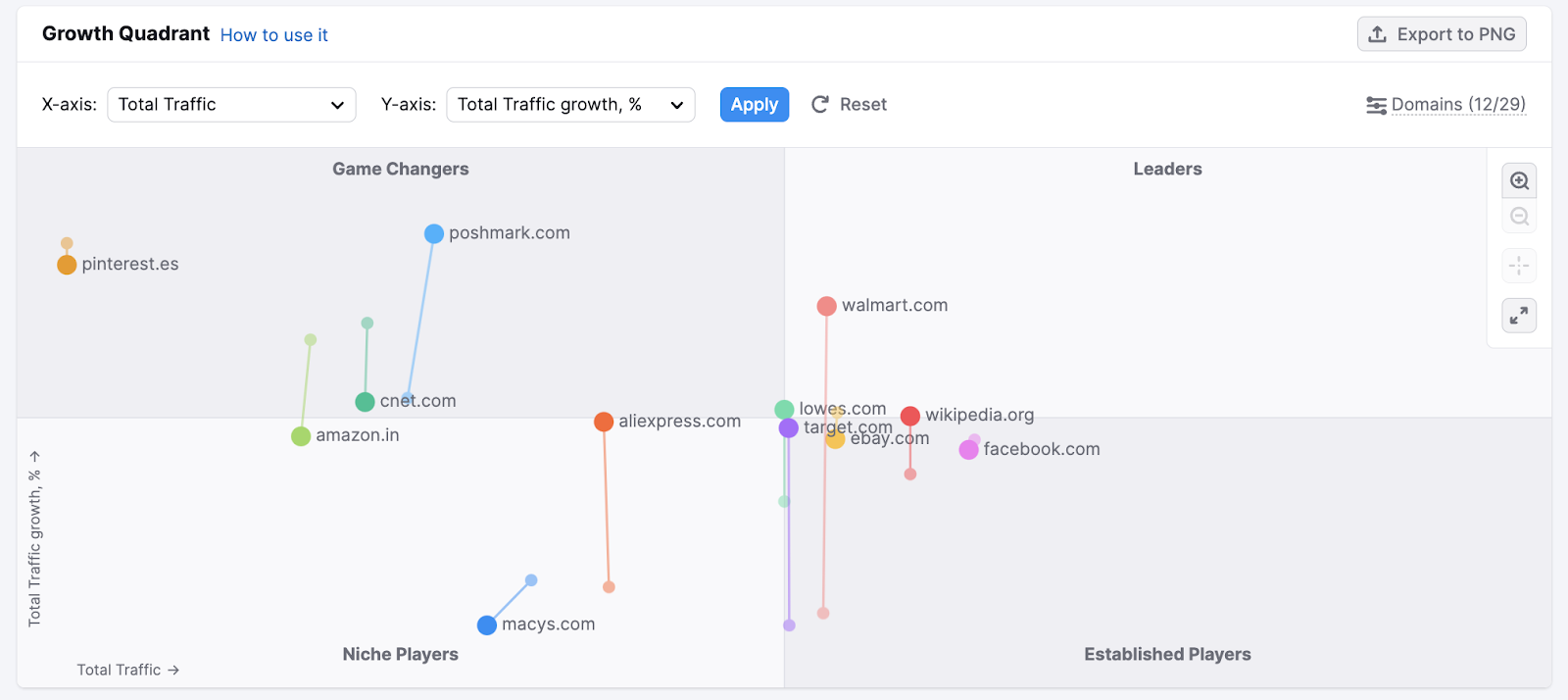Click the horizontal Total Traffic axis label

click(128, 670)
